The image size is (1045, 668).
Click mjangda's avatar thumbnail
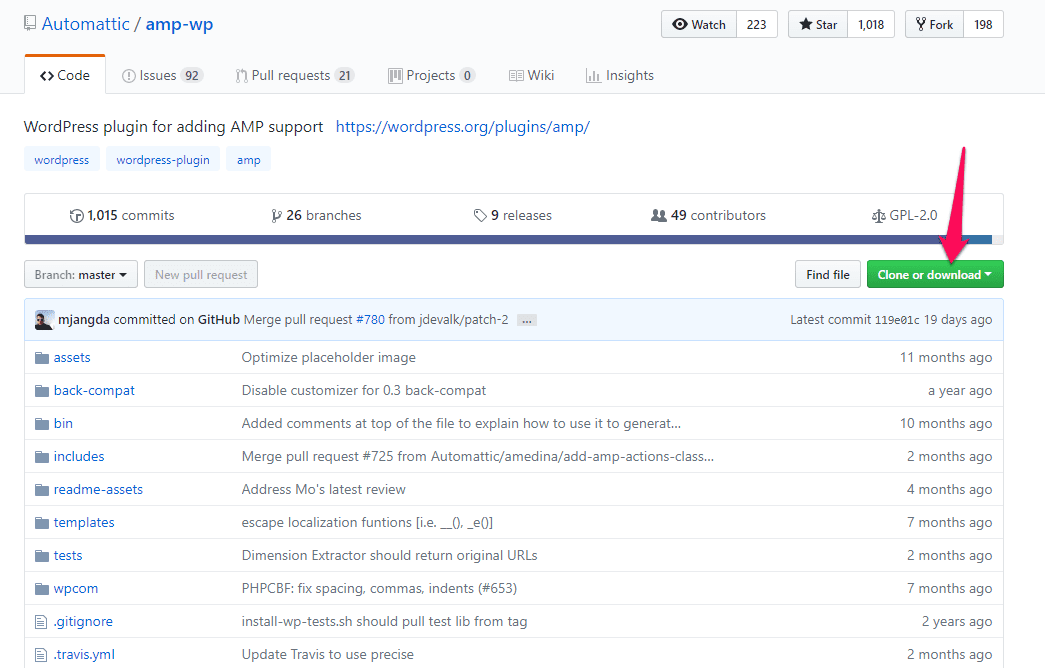coord(44,320)
